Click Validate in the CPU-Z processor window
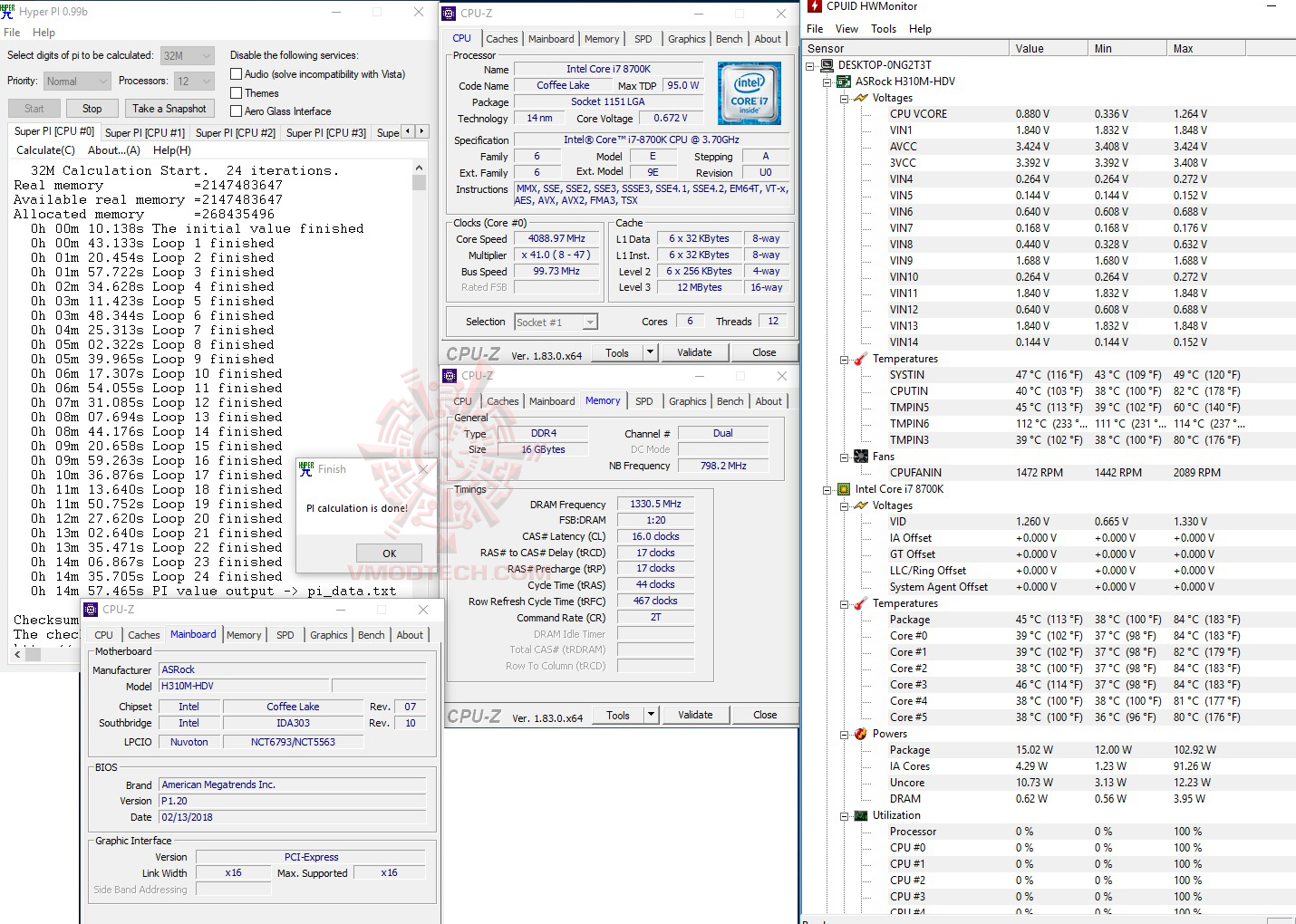The height and width of the screenshot is (924, 1296). tap(694, 352)
